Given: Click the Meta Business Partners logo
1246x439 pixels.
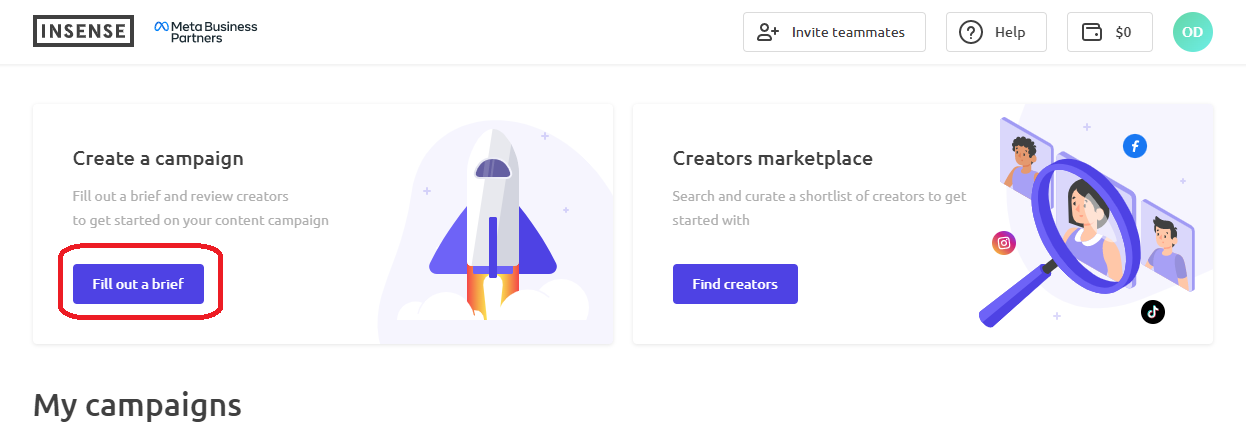Looking at the screenshot, I should pyautogui.click(x=206, y=31).
